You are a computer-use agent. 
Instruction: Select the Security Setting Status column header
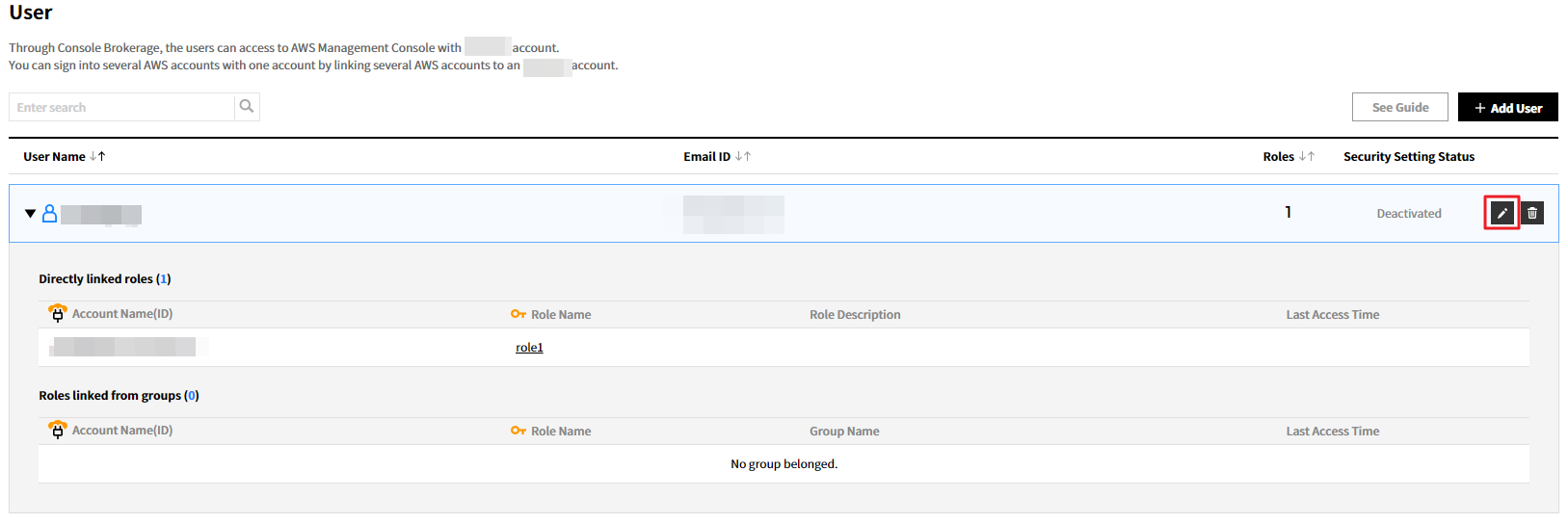(1408, 157)
